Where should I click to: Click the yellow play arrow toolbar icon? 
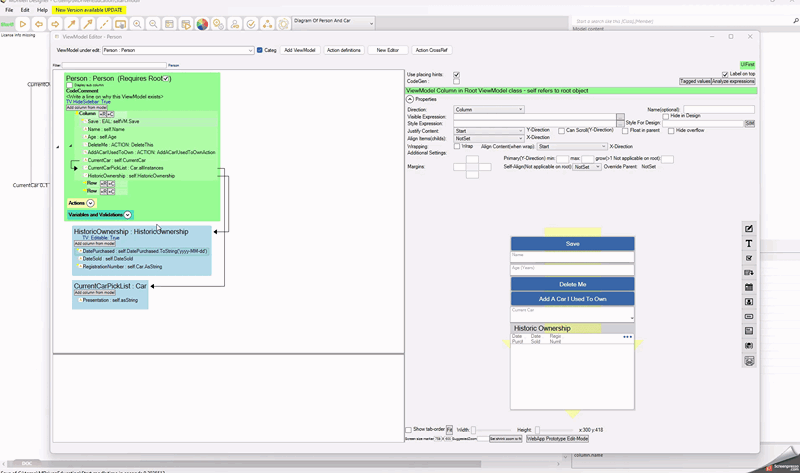(x=23, y=24)
